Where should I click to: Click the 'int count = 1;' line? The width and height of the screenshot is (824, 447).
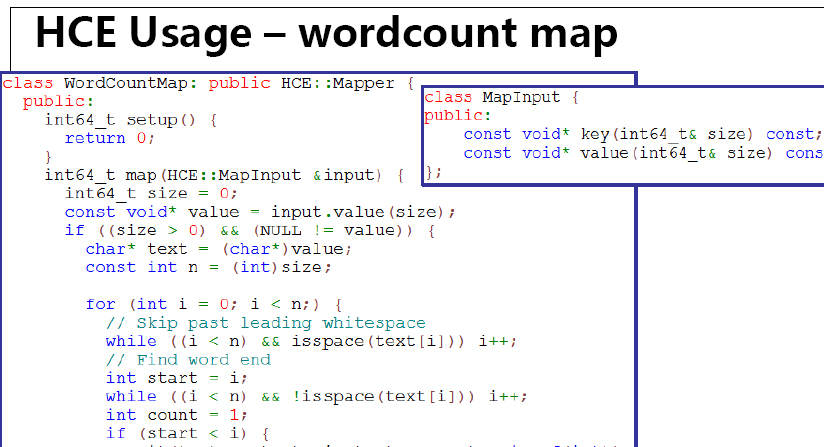[x=176, y=415]
